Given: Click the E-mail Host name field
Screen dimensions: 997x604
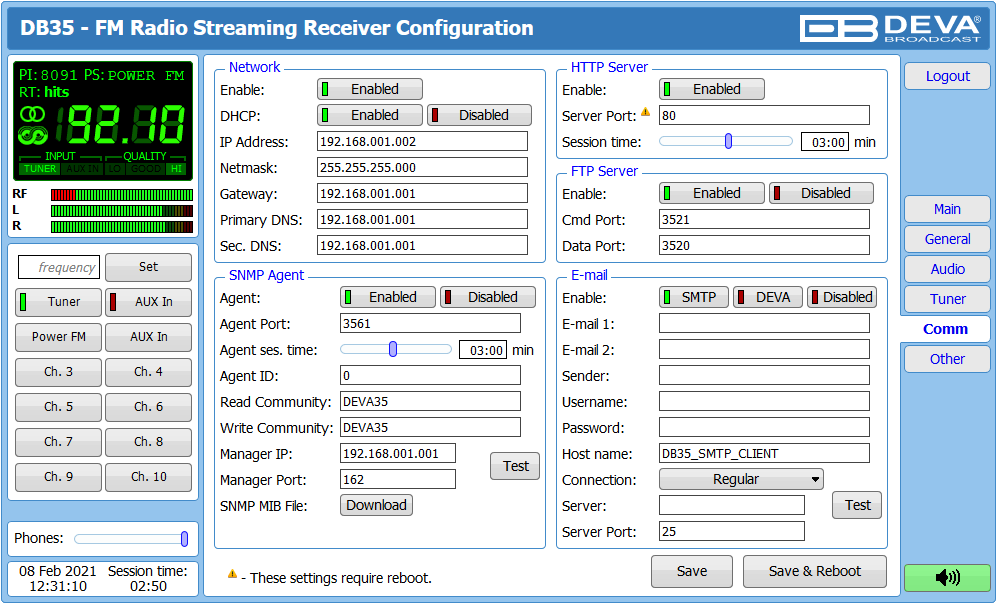Looking at the screenshot, I should [x=764, y=453].
